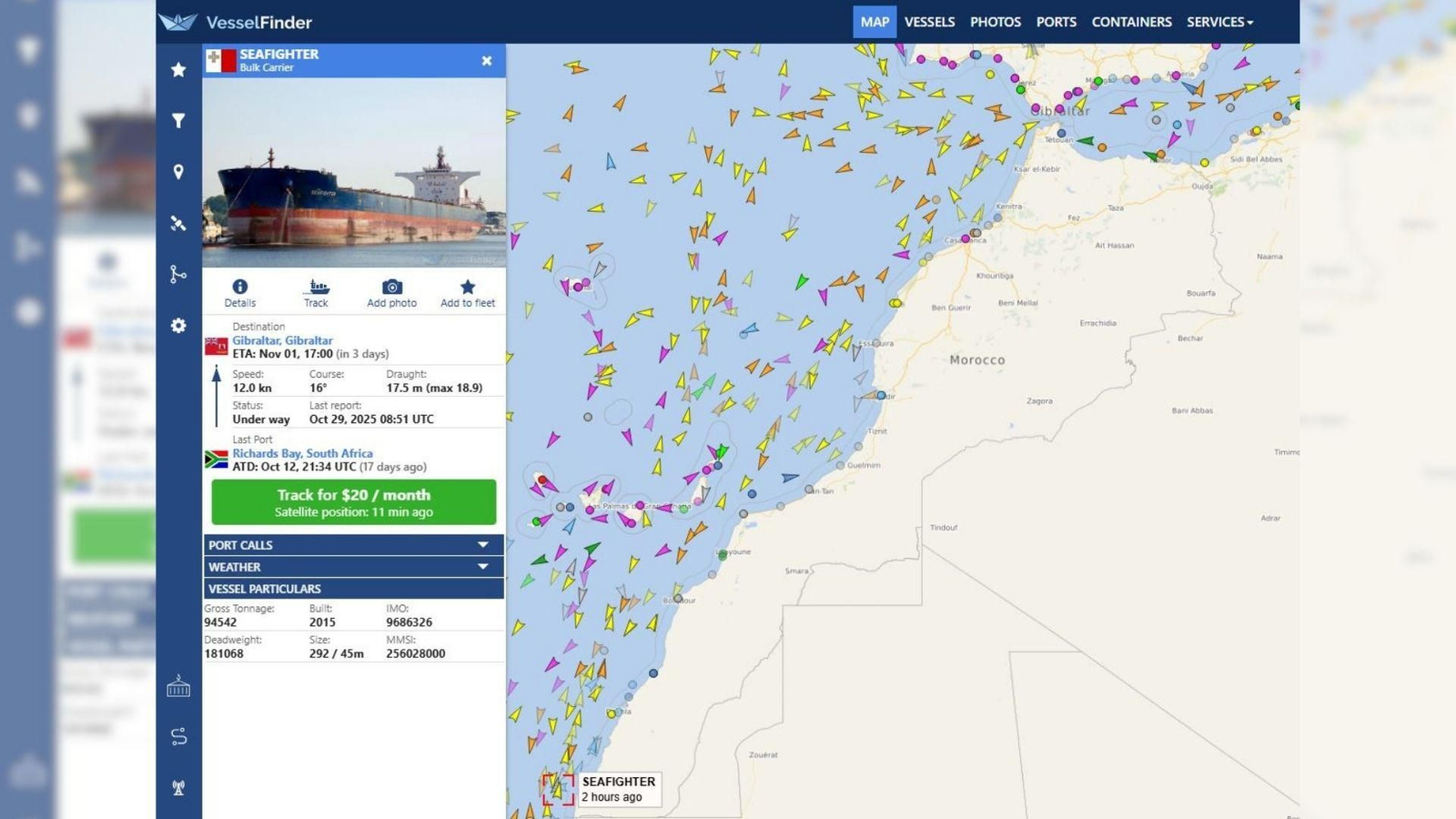Open Richards Bay, South Africa link

point(302,453)
